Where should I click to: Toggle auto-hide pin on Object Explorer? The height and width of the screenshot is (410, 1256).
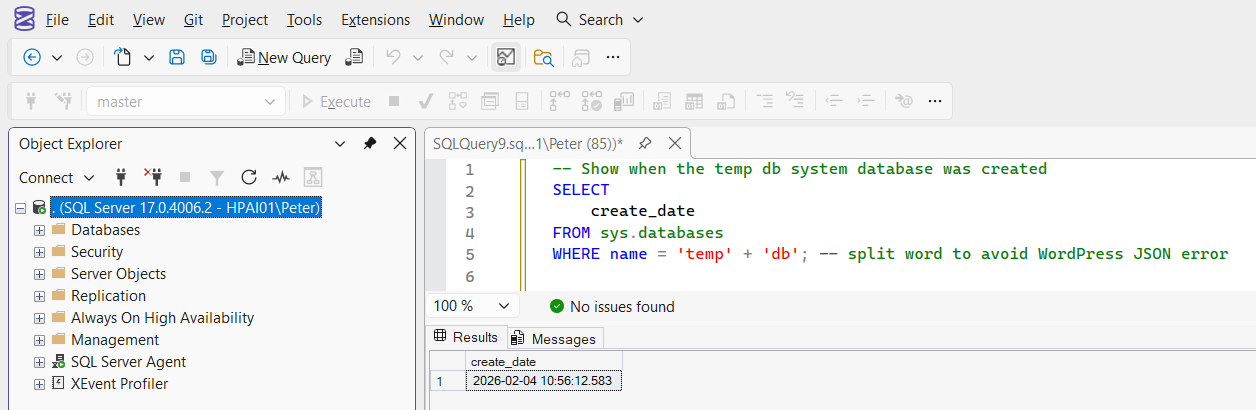(369, 143)
